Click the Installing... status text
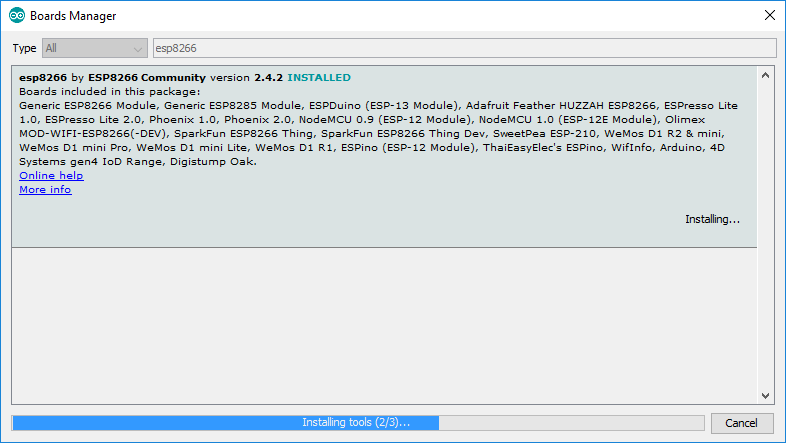 click(712, 219)
